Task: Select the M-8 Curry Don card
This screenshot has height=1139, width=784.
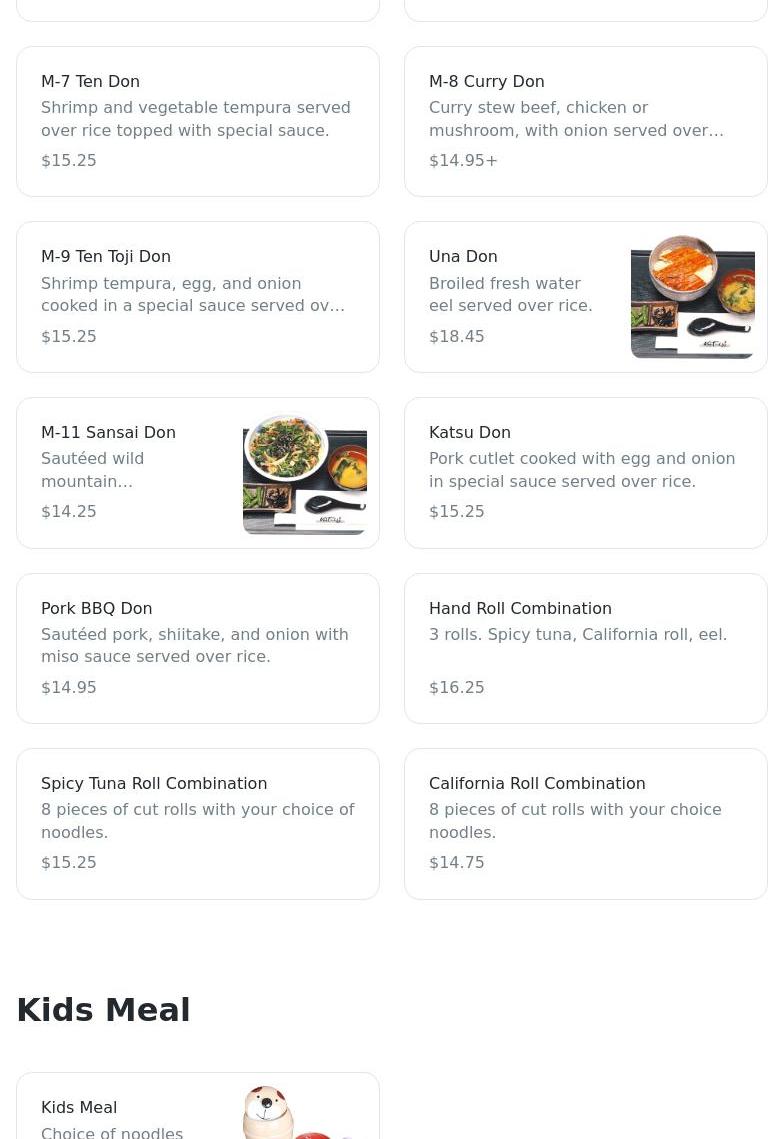Action: coord(585,121)
